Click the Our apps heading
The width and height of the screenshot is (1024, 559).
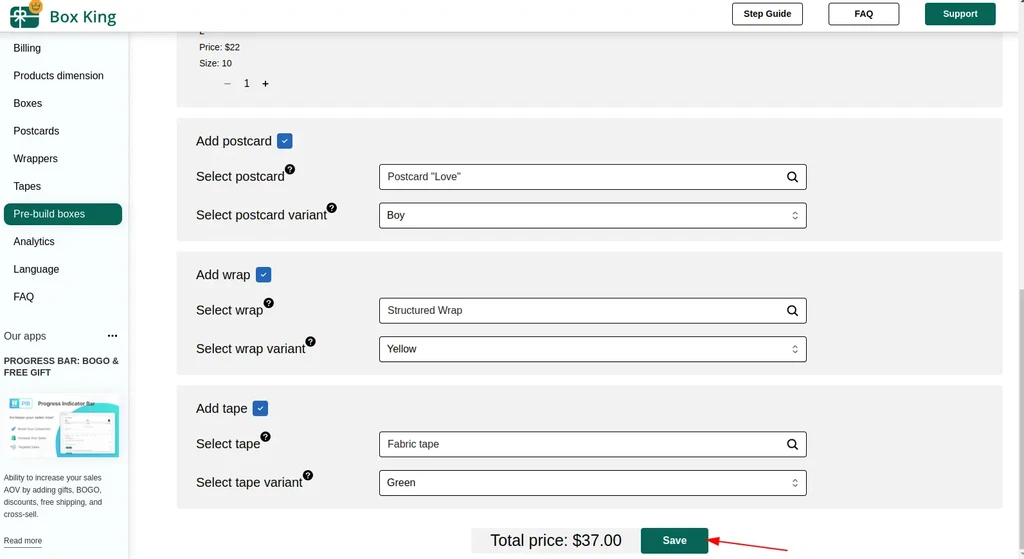pos(25,336)
